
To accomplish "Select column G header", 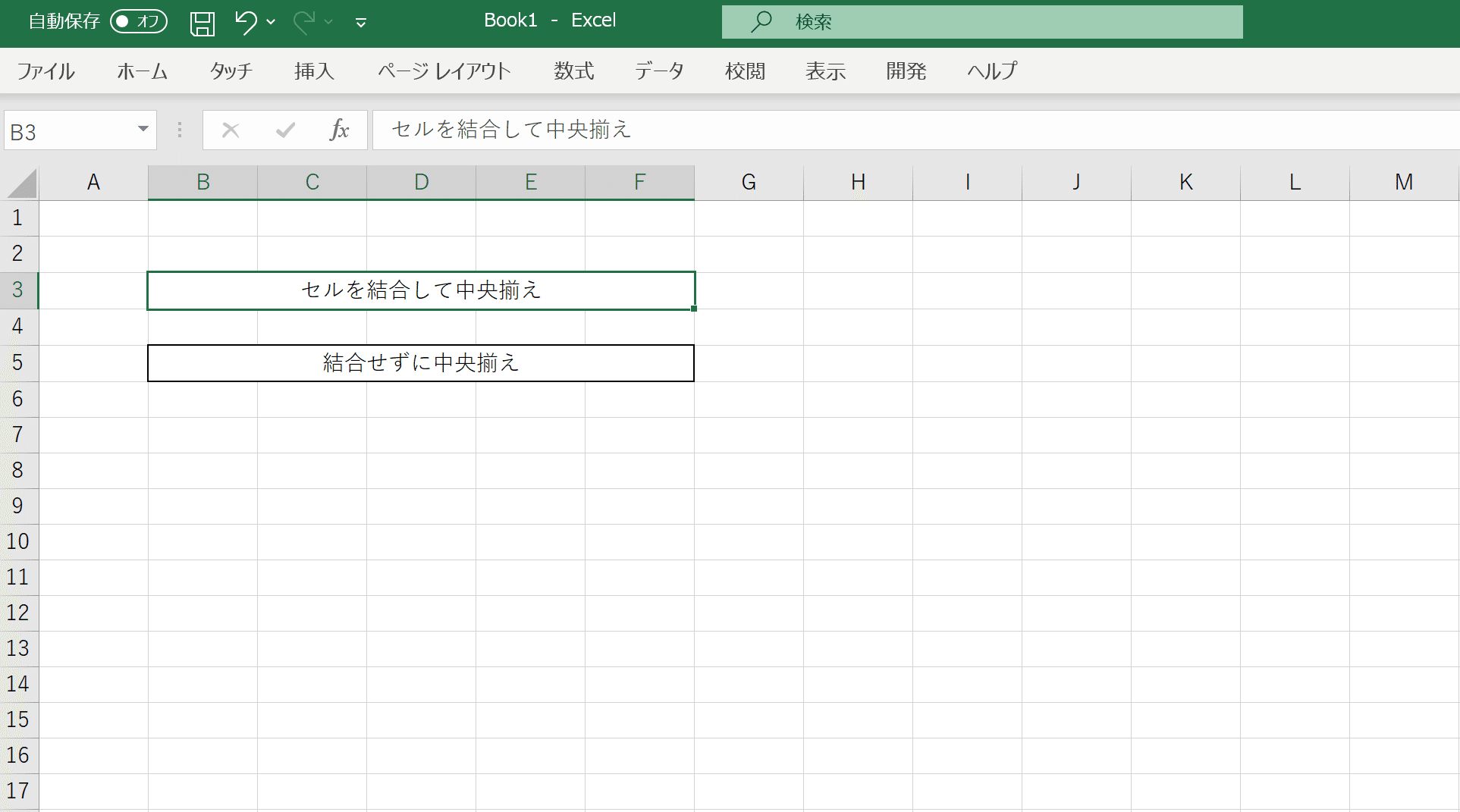I will (x=749, y=183).
